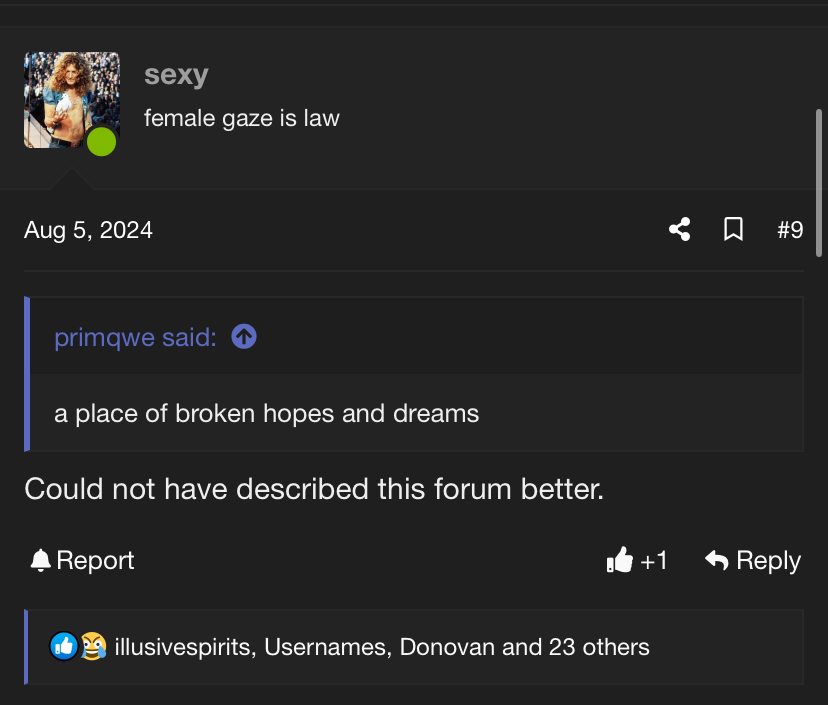Give the post a thumbs up +1
The image size is (828, 705).
(x=637, y=561)
